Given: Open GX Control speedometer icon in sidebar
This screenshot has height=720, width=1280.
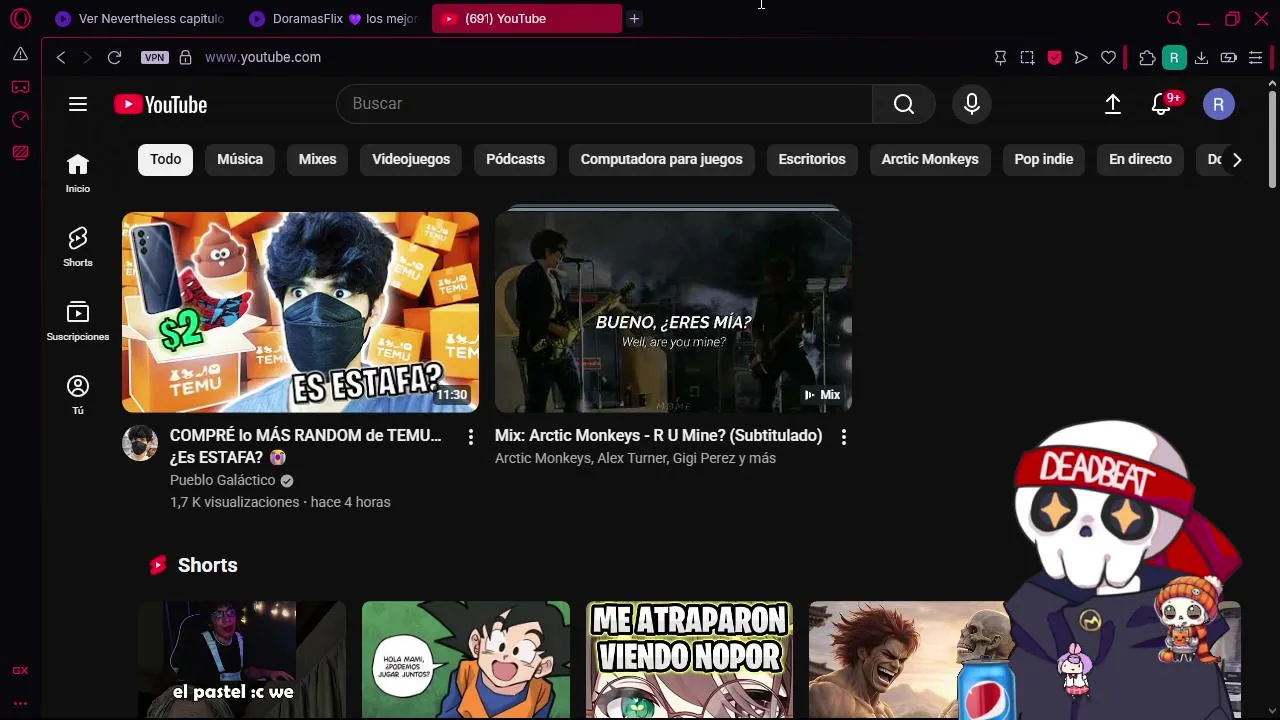Looking at the screenshot, I should click(x=20, y=120).
